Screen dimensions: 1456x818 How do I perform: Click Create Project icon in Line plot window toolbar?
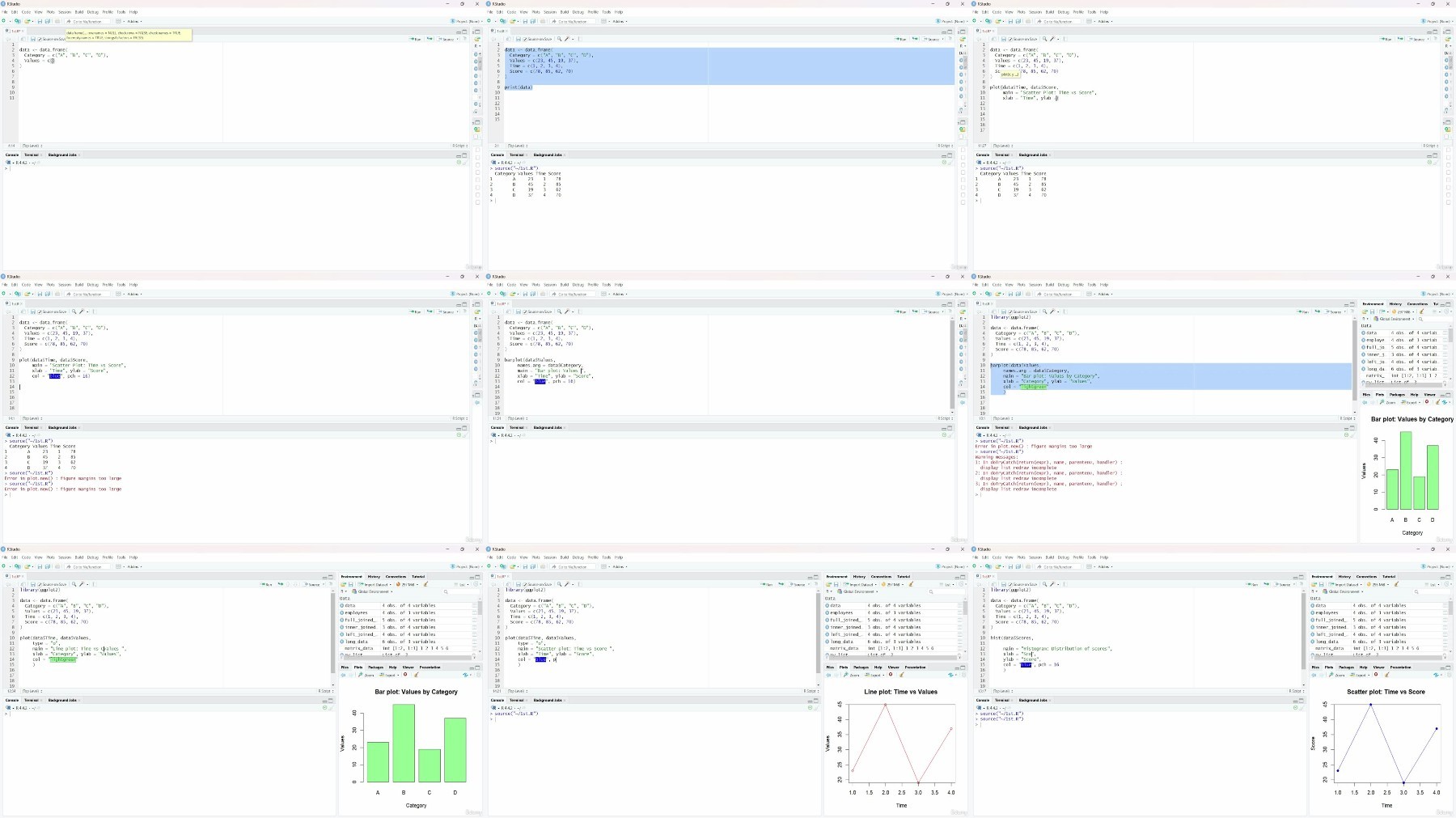[x=503, y=566]
